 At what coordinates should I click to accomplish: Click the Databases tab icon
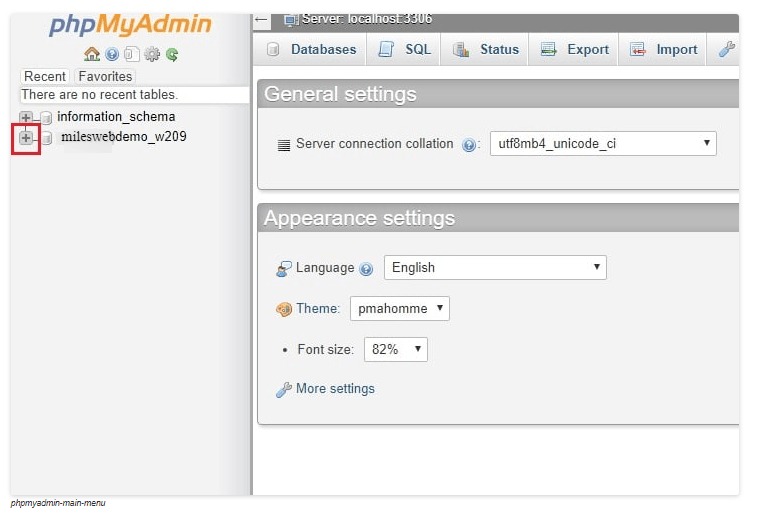coord(273,49)
